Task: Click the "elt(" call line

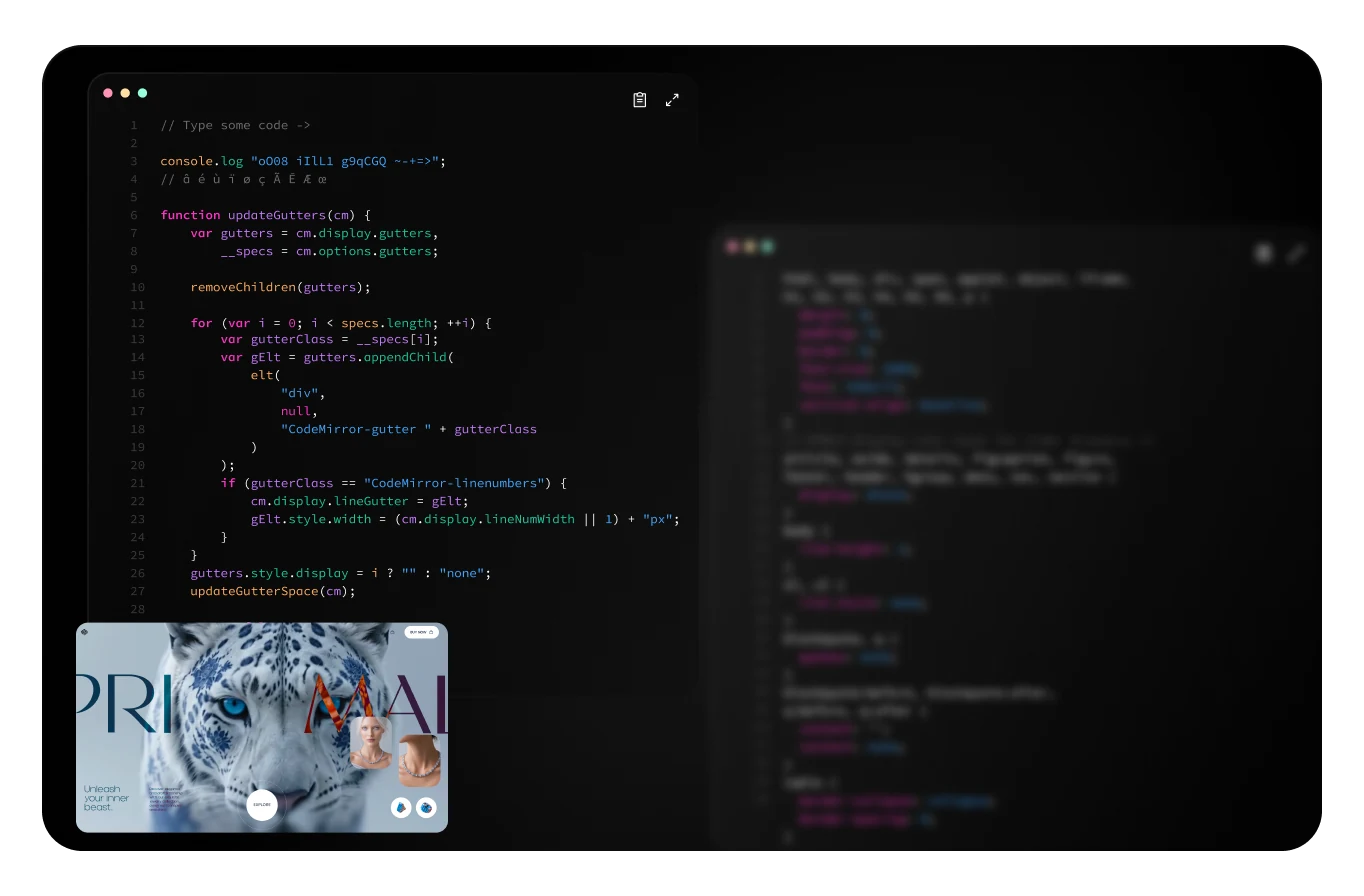Action: [265, 375]
